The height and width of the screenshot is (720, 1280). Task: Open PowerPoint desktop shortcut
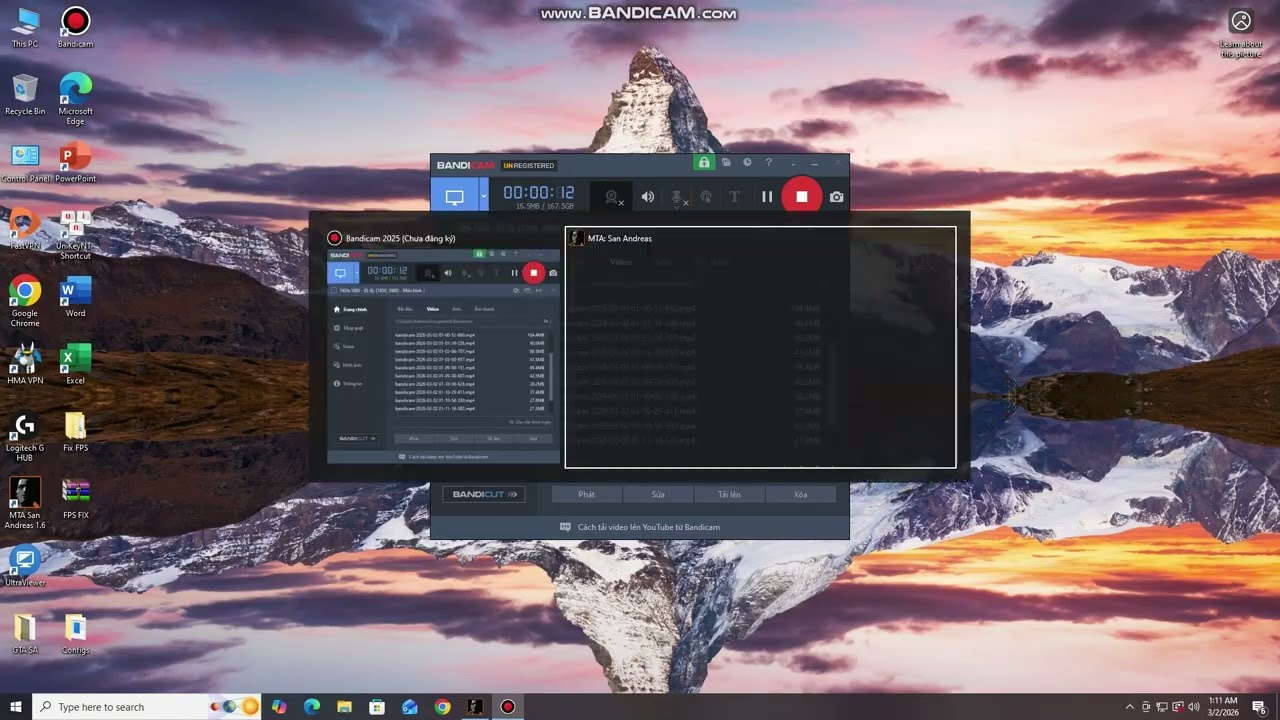pos(75,162)
